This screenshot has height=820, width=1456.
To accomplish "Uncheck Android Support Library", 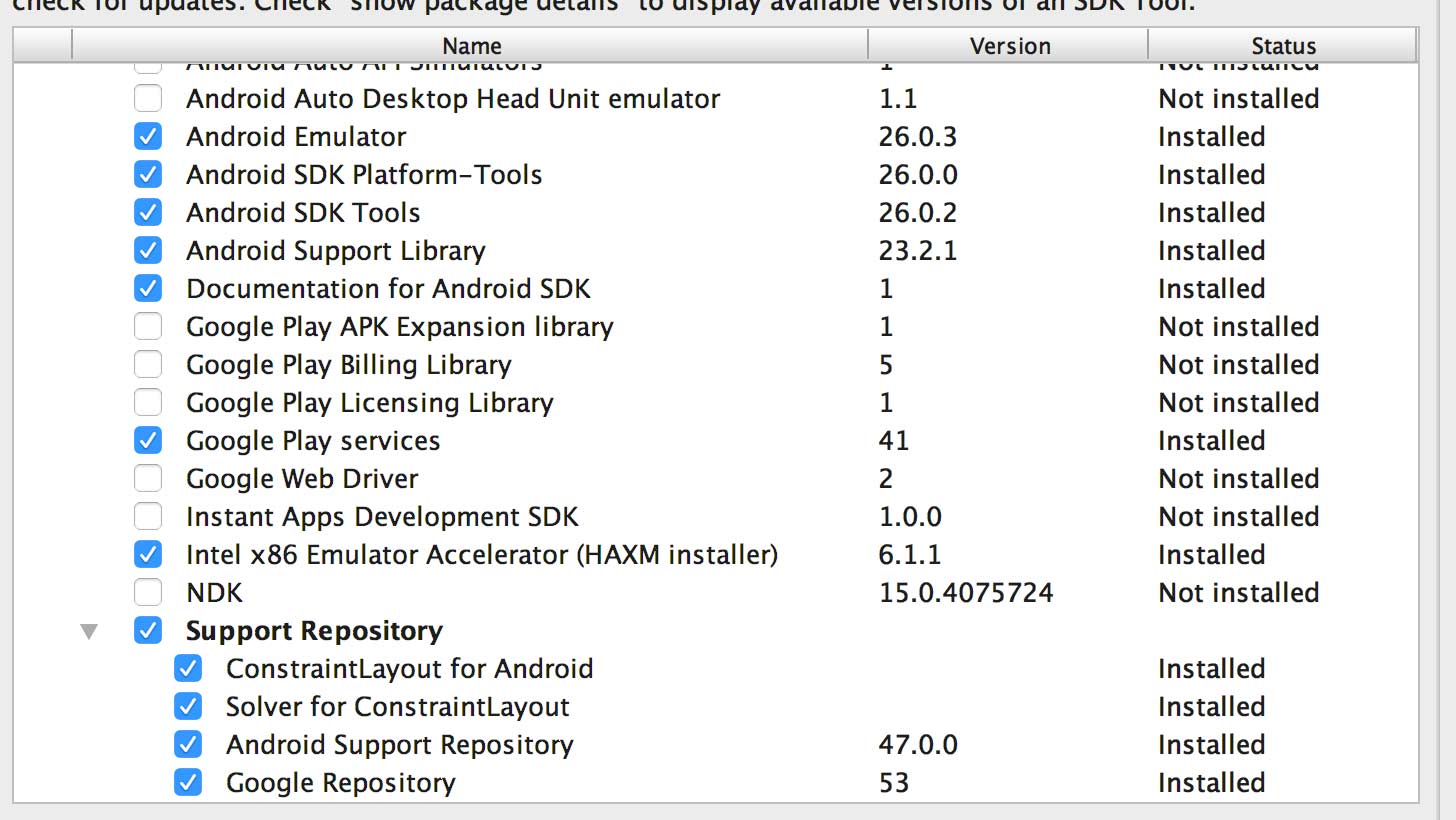I will [148, 251].
